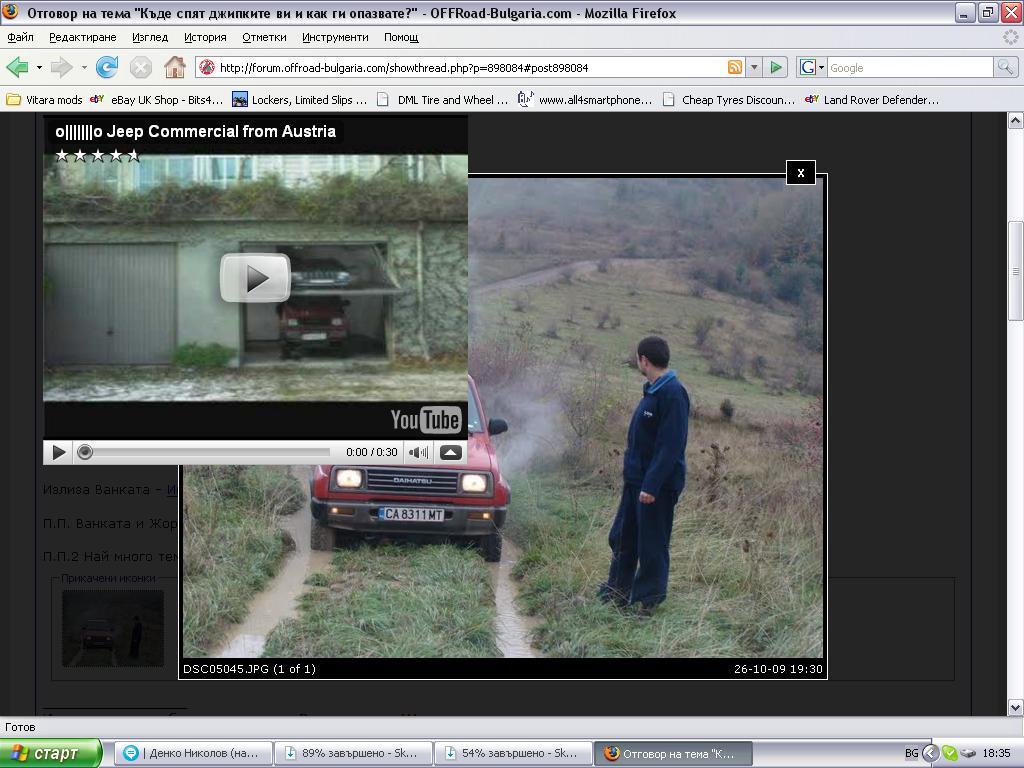Switch to Денко Николов Skype taskbar window
1024x768 pixels.
click(x=193, y=754)
